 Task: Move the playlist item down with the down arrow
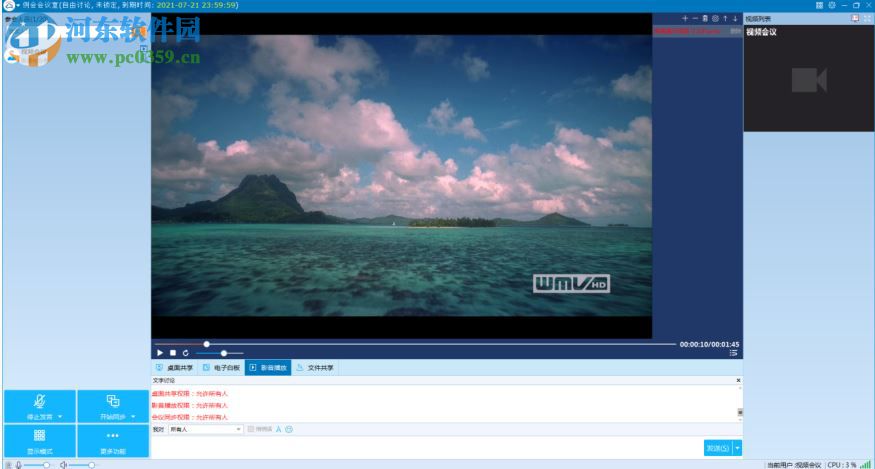coord(735,18)
